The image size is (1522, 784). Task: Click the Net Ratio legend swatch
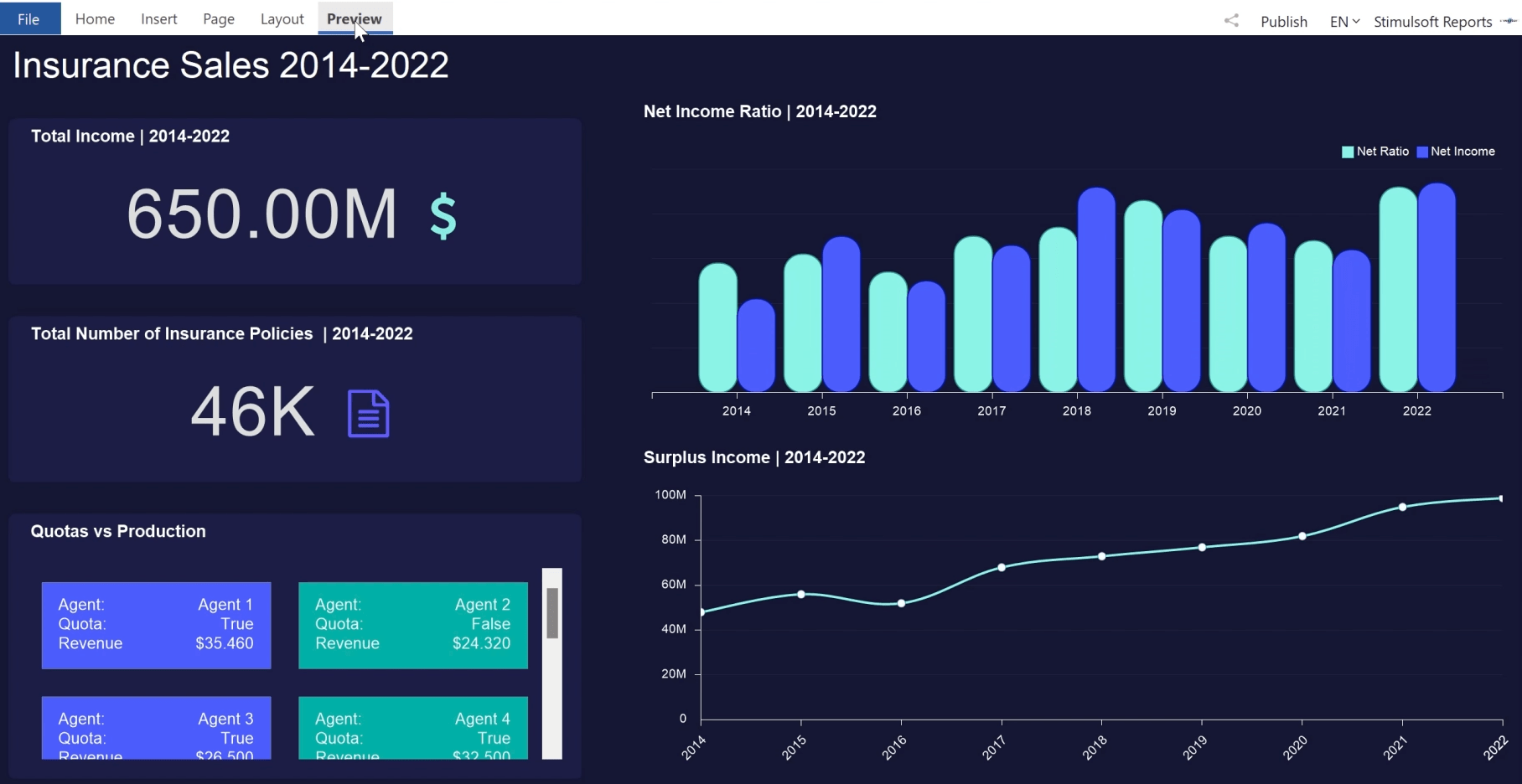[x=1348, y=152]
